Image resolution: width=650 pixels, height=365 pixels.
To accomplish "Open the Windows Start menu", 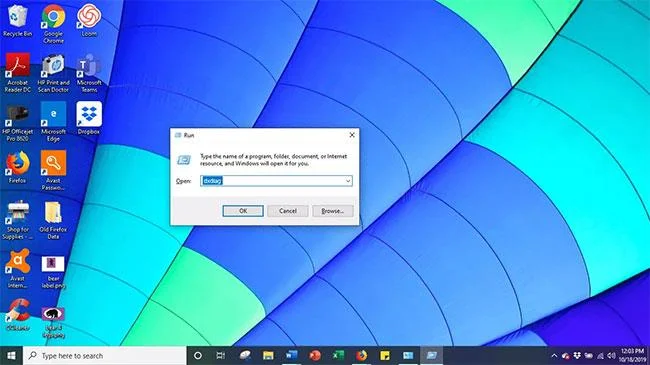I will pyautogui.click(x=11, y=355).
